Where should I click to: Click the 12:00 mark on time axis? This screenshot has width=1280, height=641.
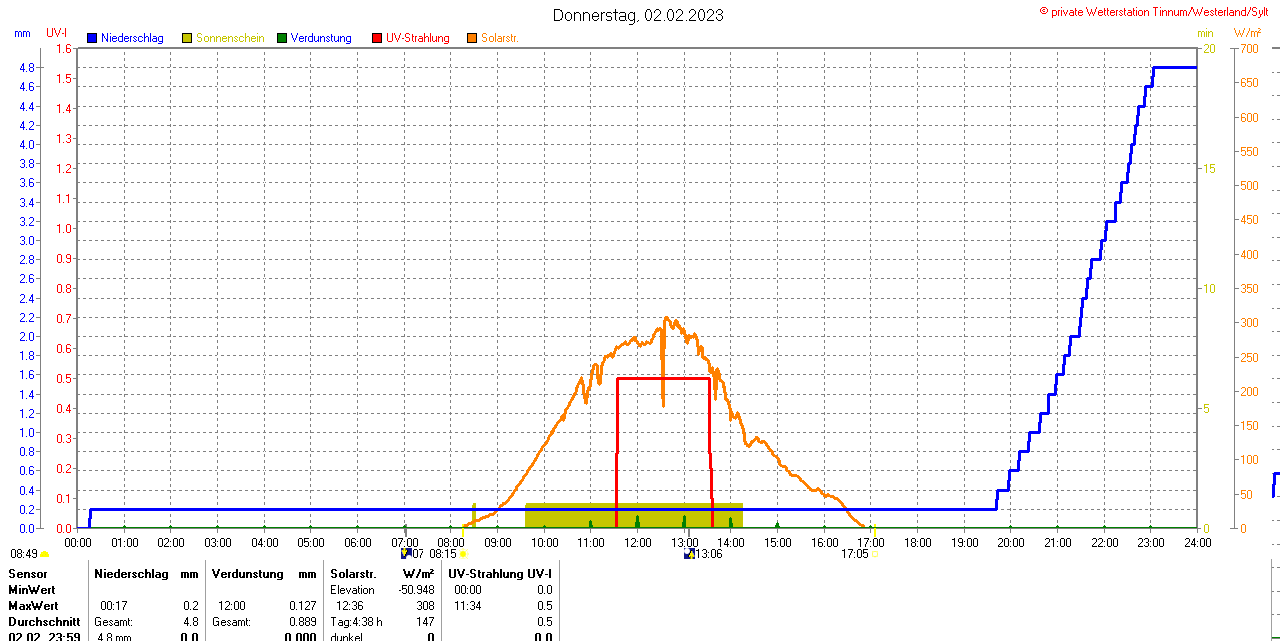(x=638, y=543)
